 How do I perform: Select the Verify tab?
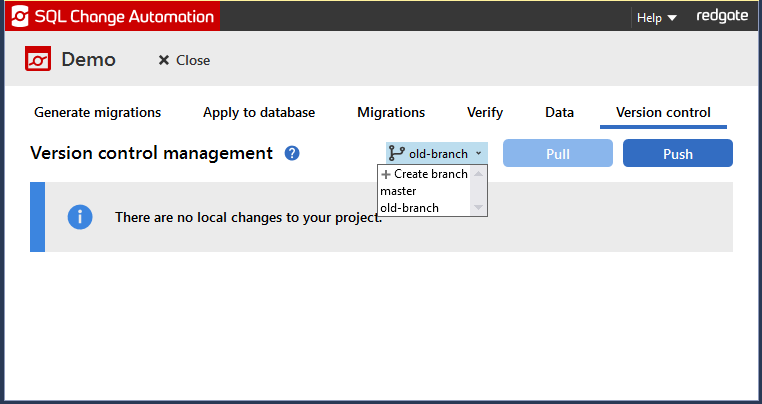coord(485,113)
